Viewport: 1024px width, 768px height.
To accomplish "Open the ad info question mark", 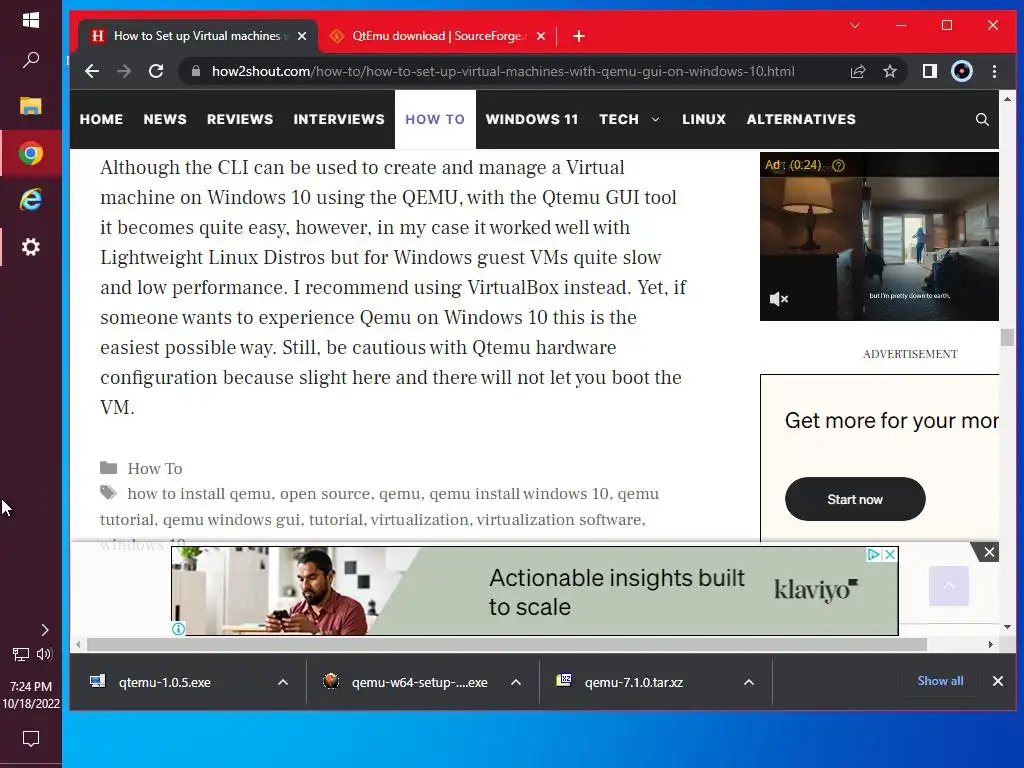I will point(839,166).
